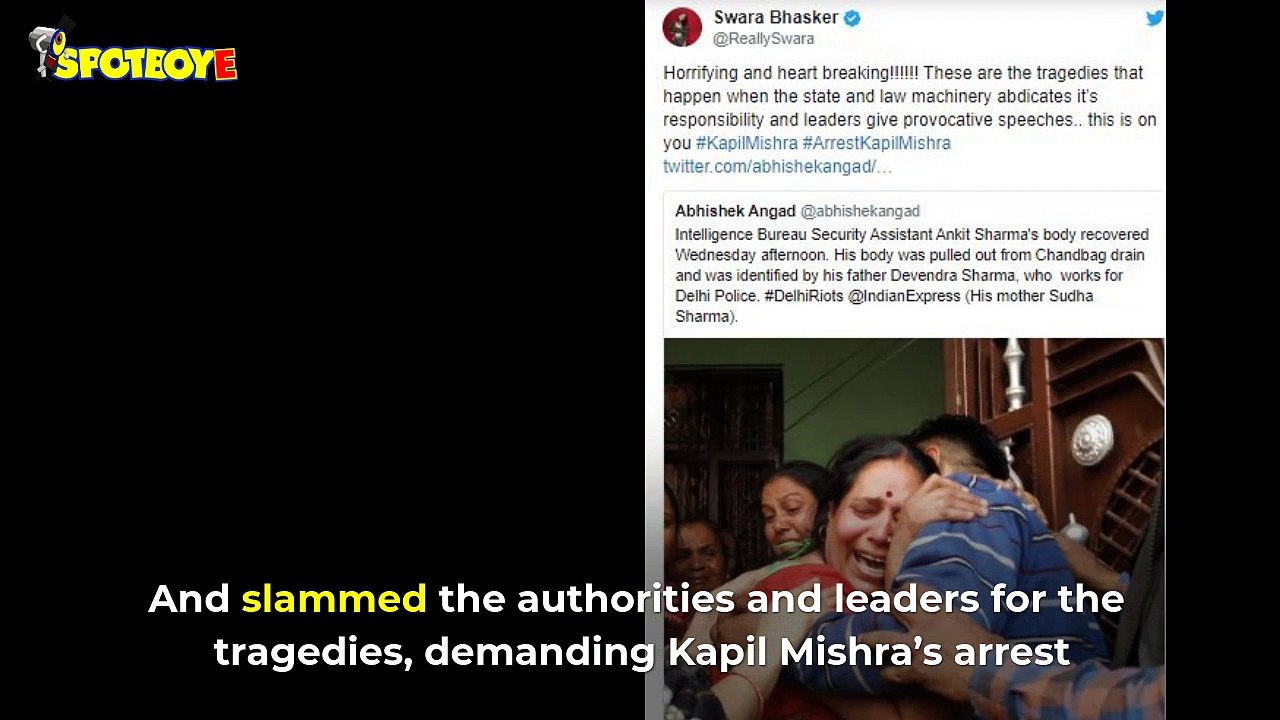Open the @ReallySwara handle
1280x720 pixels.
pyautogui.click(x=763, y=39)
